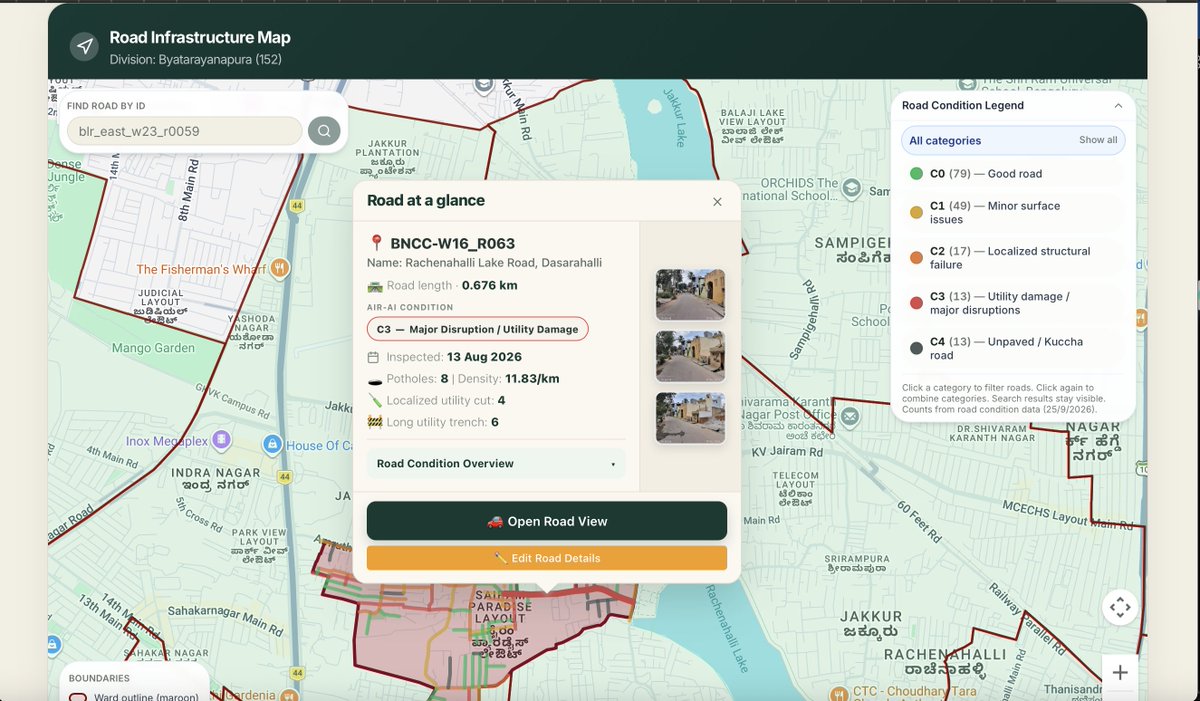This screenshot has height=701, width=1200.
Task: Click The Fisherman's Wharf restaurant marker
Action: (x=280, y=268)
